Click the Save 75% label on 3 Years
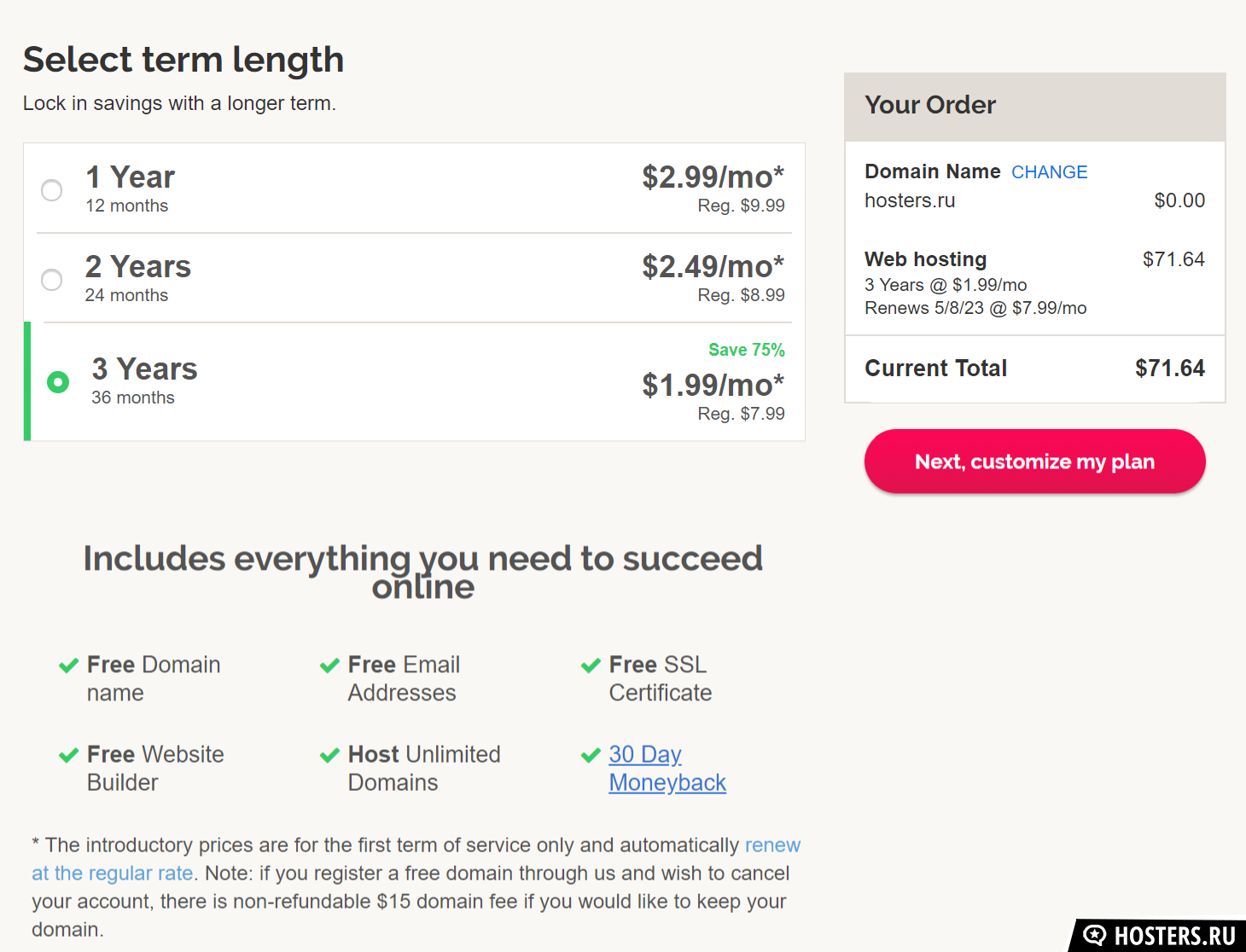 point(747,350)
